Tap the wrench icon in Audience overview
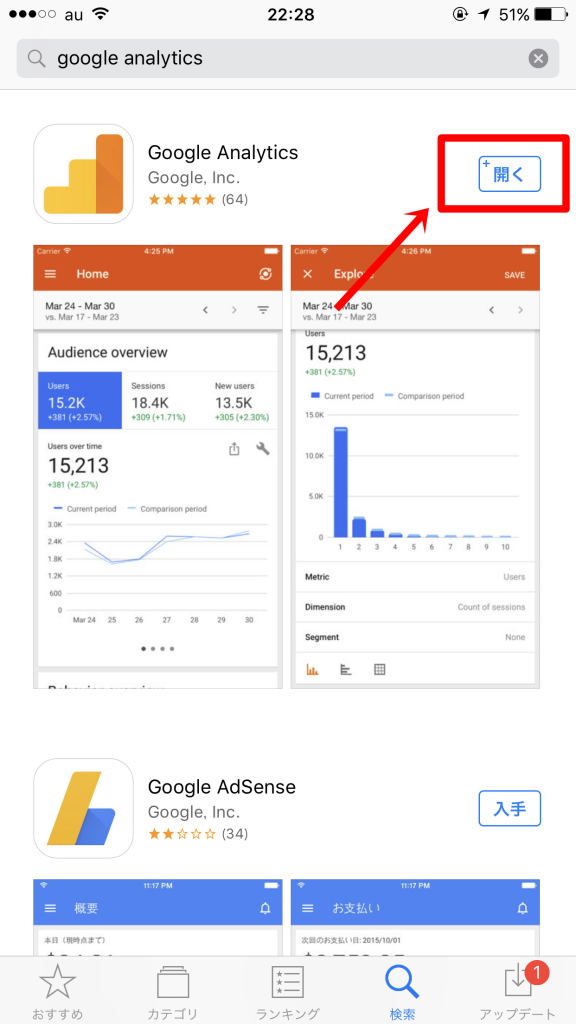The image size is (576, 1024). click(263, 449)
